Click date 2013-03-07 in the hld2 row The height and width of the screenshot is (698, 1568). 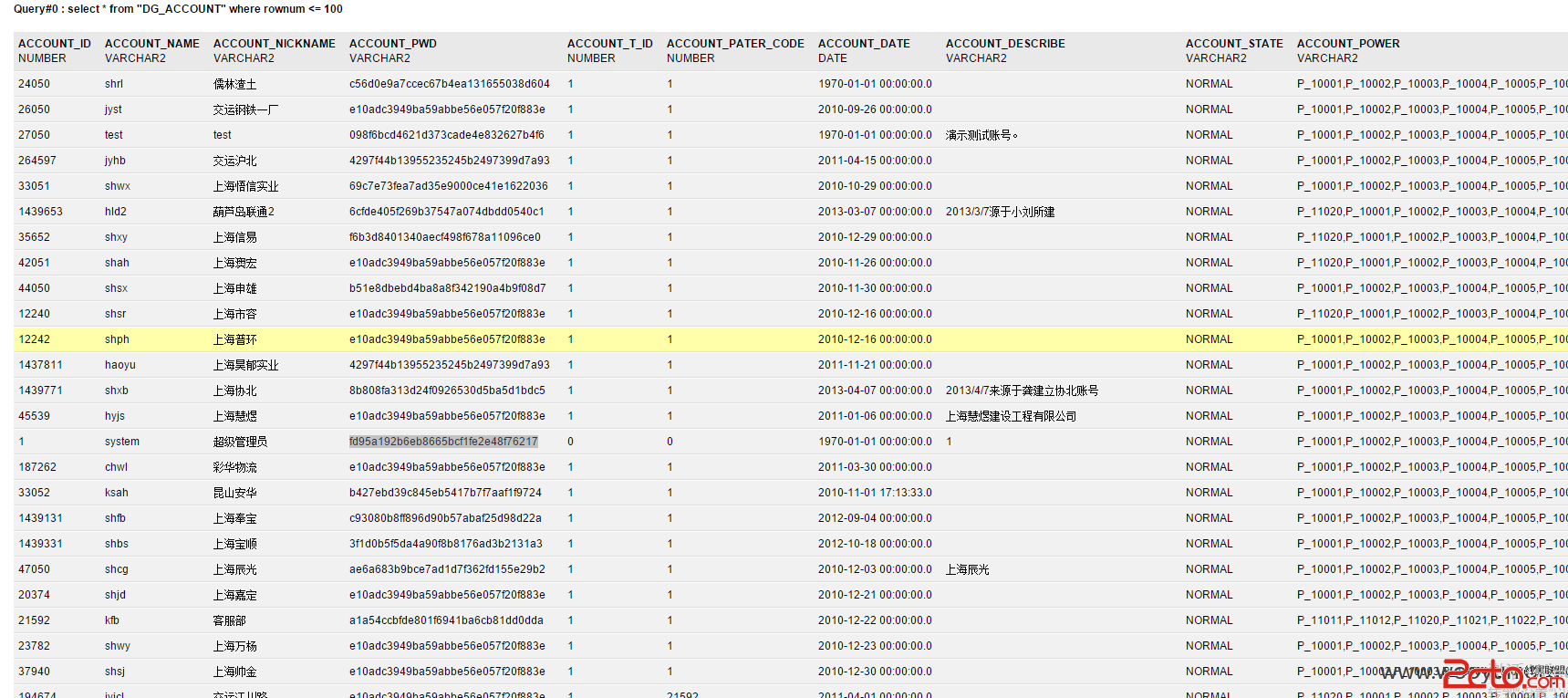[875, 212]
